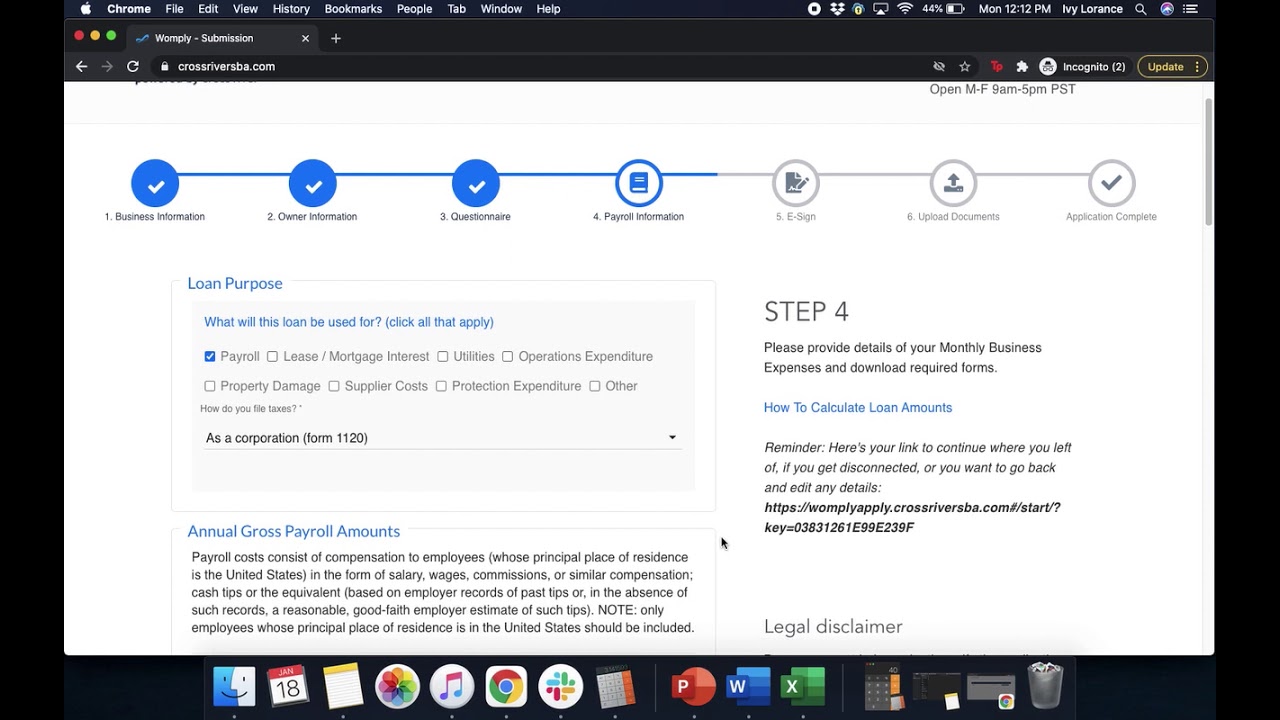Open Excel from the dock

pyautogui.click(x=802, y=687)
